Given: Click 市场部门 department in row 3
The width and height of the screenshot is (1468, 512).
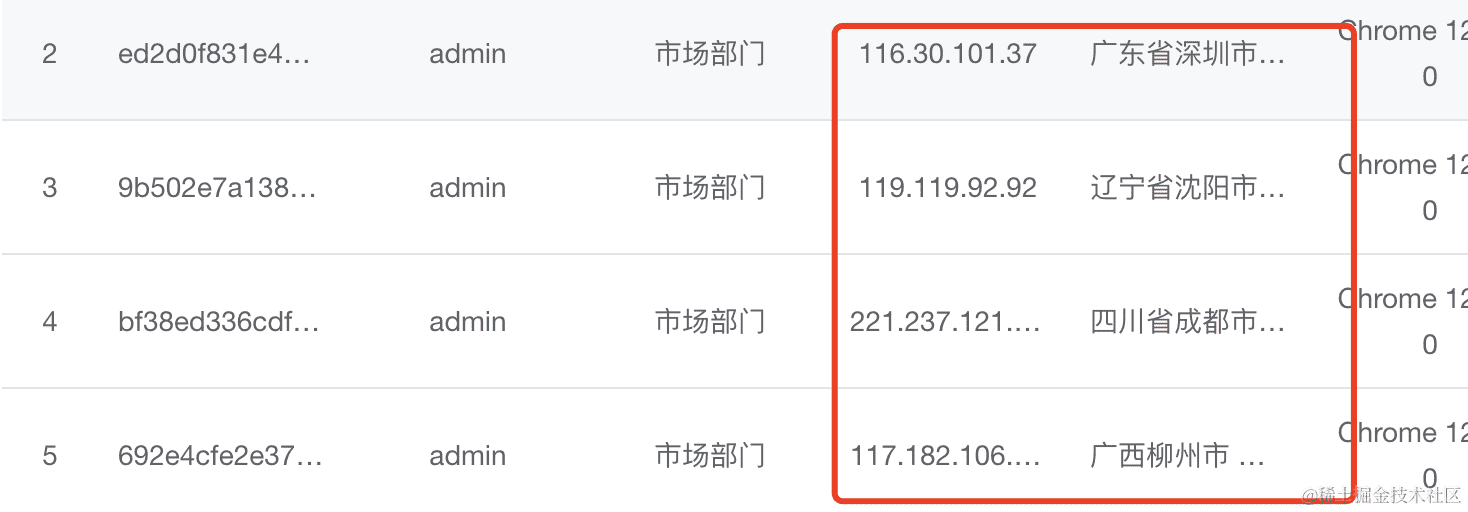Looking at the screenshot, I should point(709,188).
